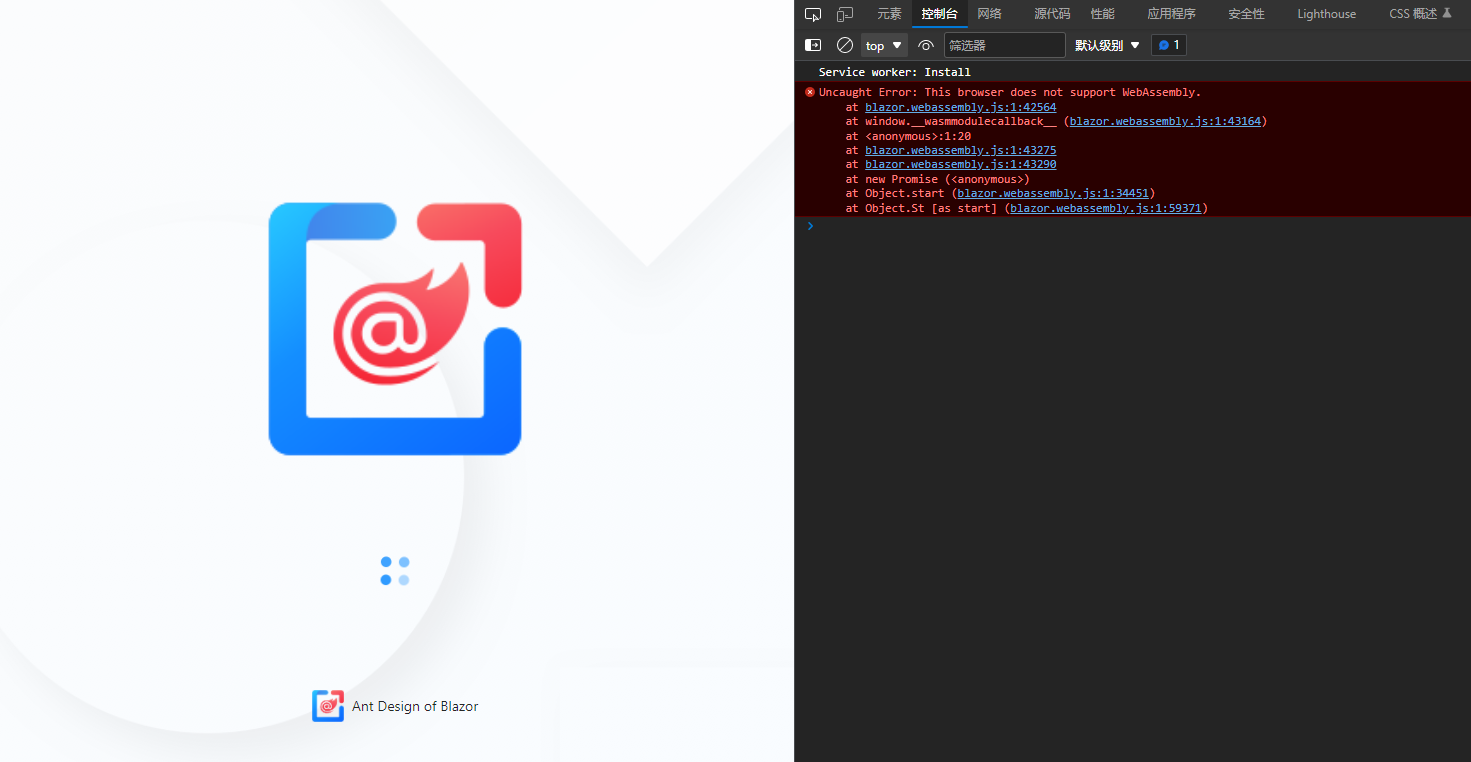Screen dimensions: 1471x762
Task: Select the 'Uncaught Error: This browser does not support WebAssembly.' text
Action: [1009, 92]
